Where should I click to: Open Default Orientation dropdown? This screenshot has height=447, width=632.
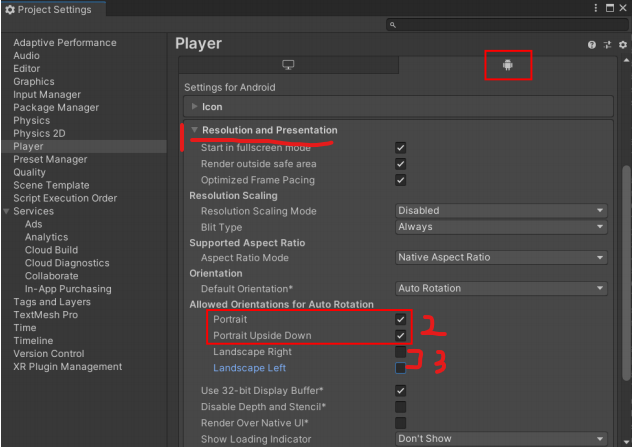501,288
